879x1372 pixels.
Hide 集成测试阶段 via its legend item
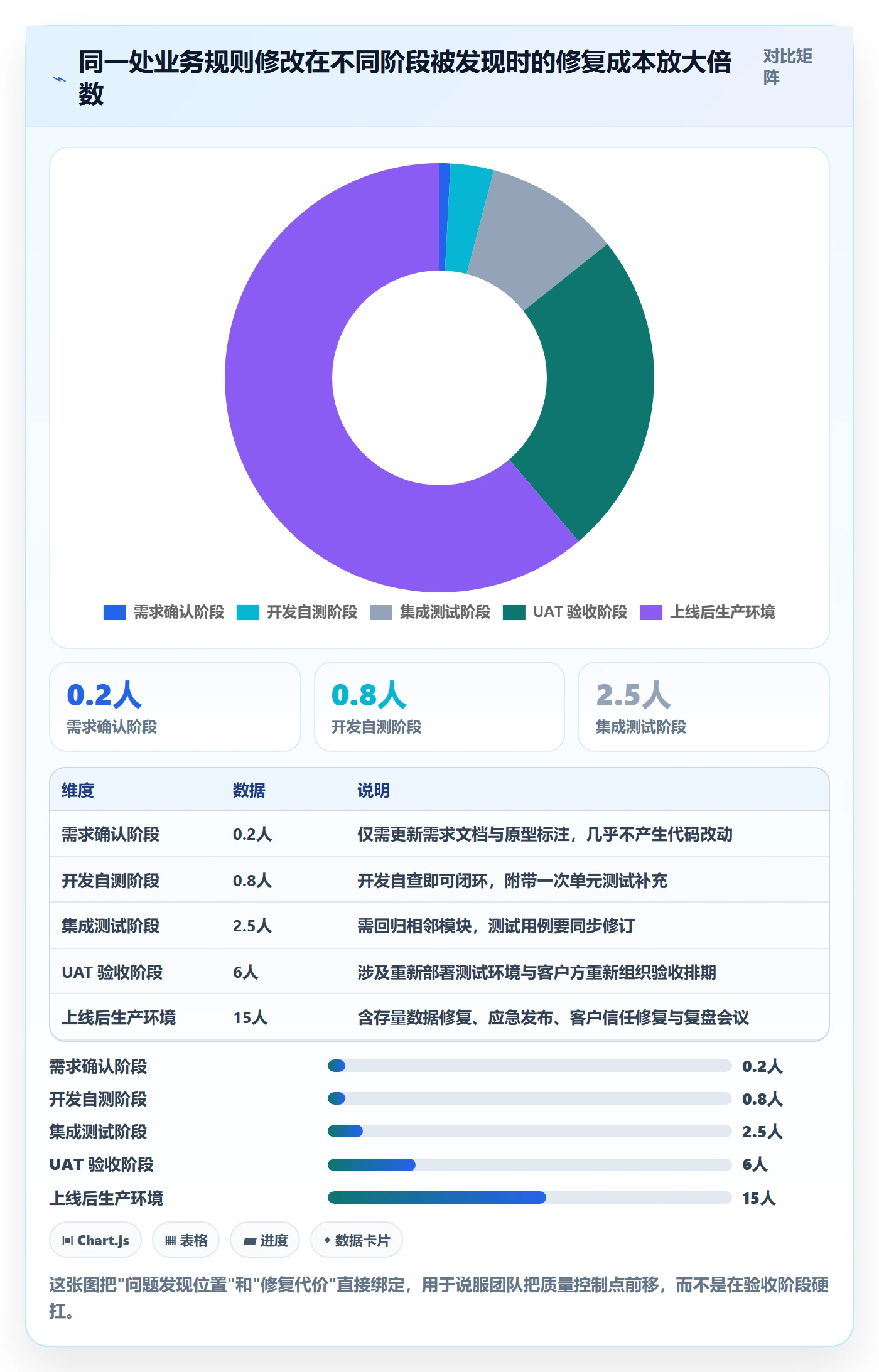[430, 613]
